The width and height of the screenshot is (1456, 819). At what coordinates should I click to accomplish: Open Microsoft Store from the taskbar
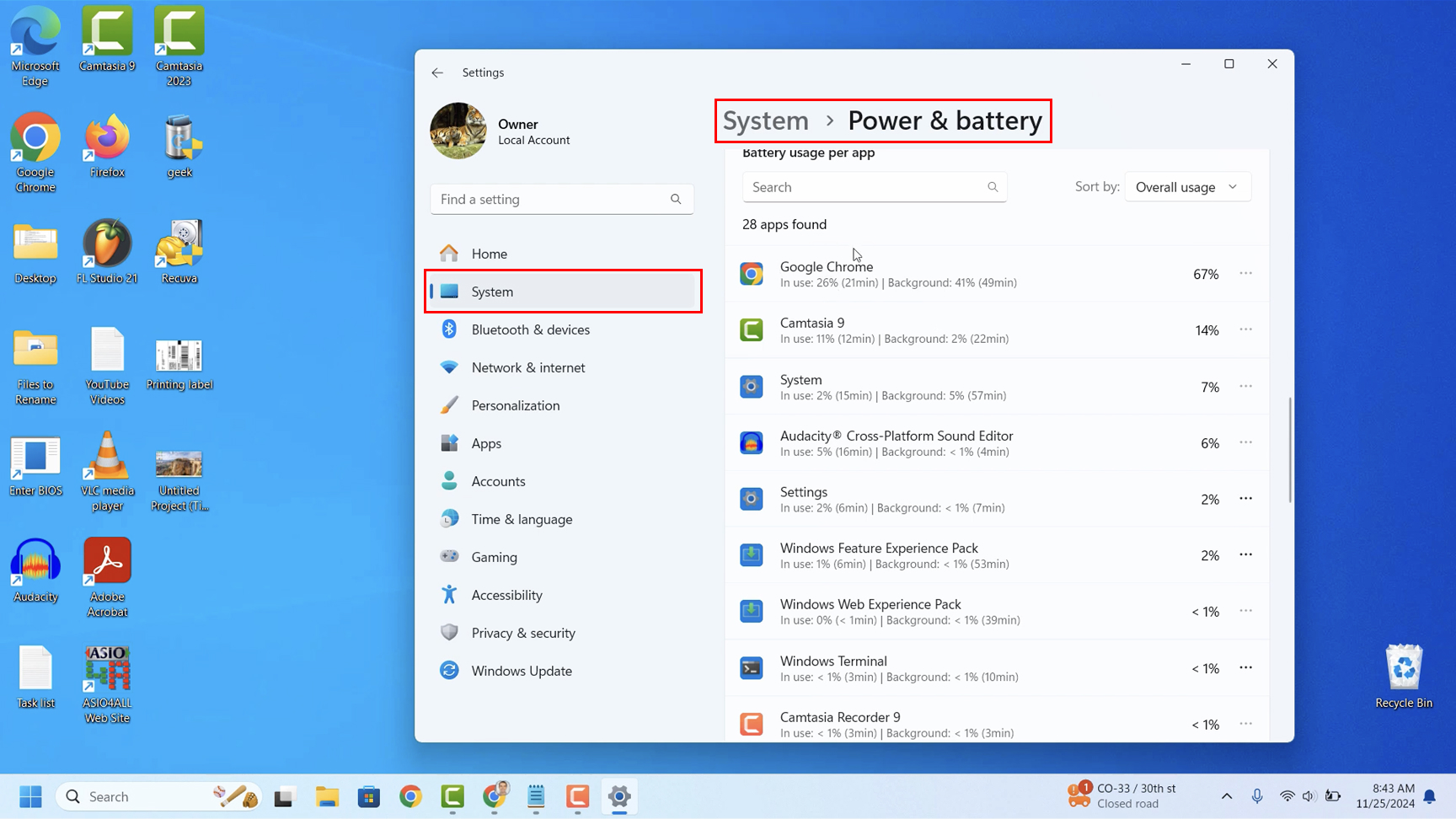[369, 796]
